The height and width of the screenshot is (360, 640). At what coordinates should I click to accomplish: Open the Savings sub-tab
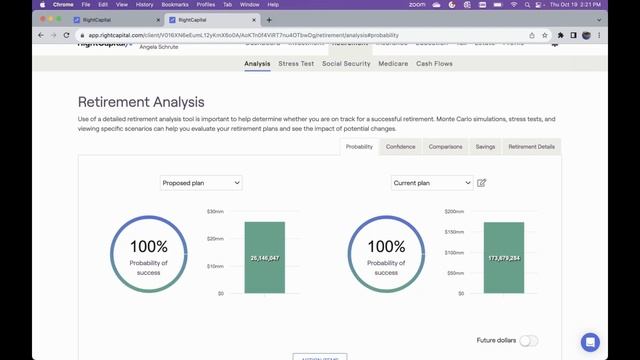click(485, 147)
